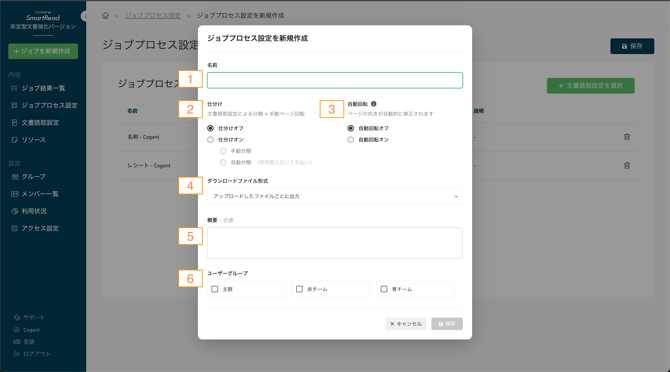This screenshot has height=372, width=670.
Task: Select 手動分類 radio button
Action: (x=223, y=151)
